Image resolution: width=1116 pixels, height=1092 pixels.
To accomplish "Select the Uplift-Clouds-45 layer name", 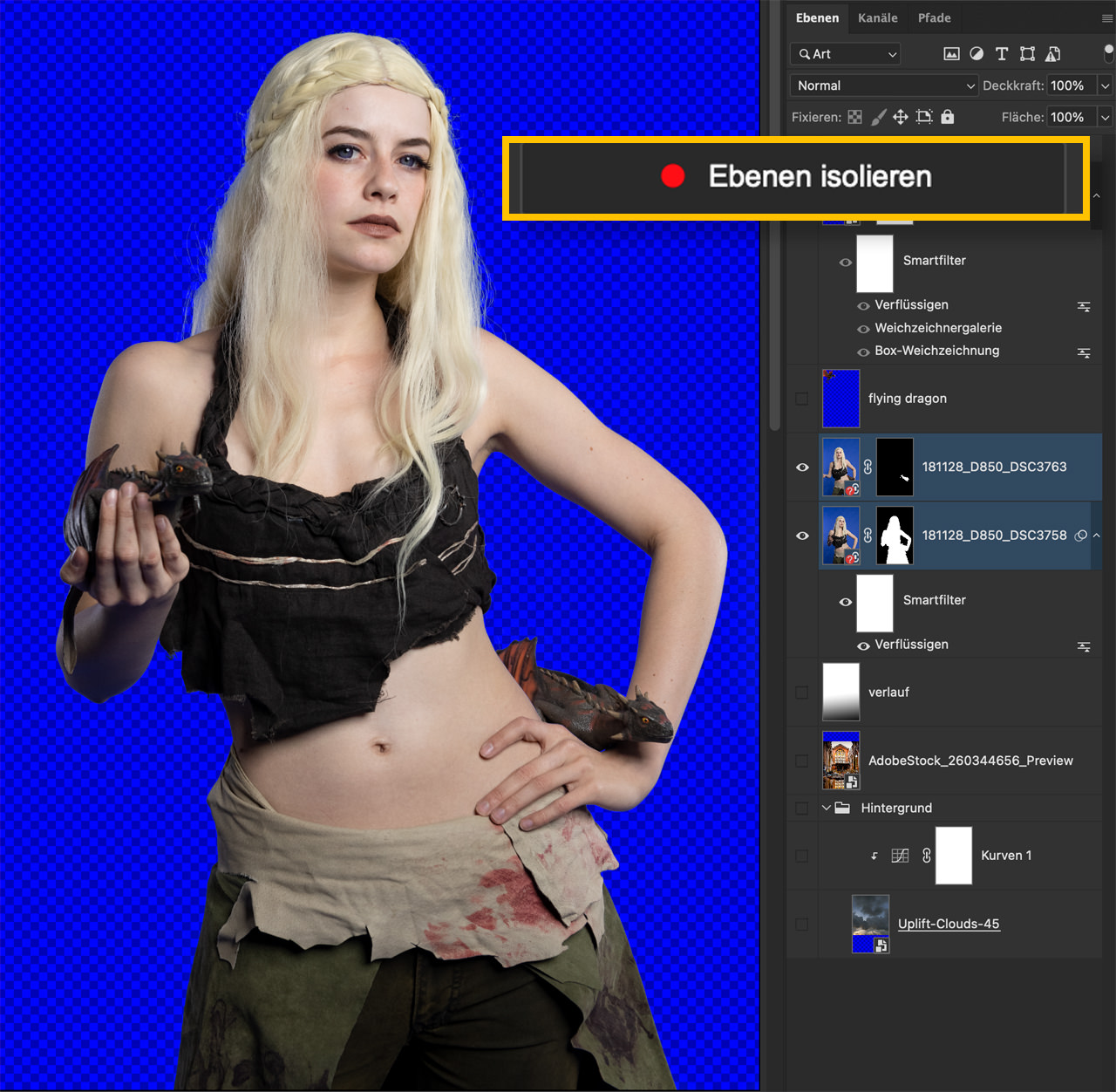I will click(949, 924).
